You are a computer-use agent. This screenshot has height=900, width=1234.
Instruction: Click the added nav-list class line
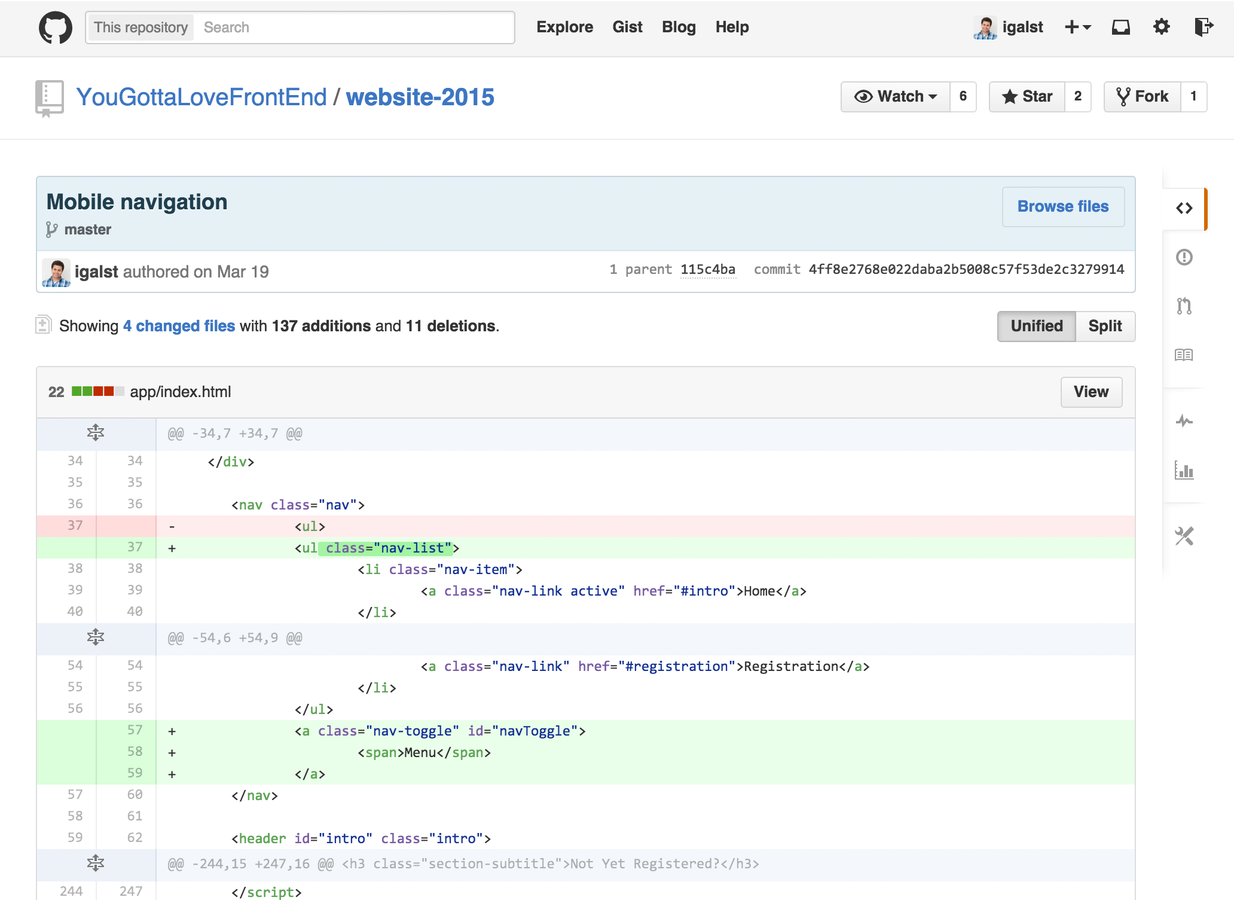[x=645, y=548]
